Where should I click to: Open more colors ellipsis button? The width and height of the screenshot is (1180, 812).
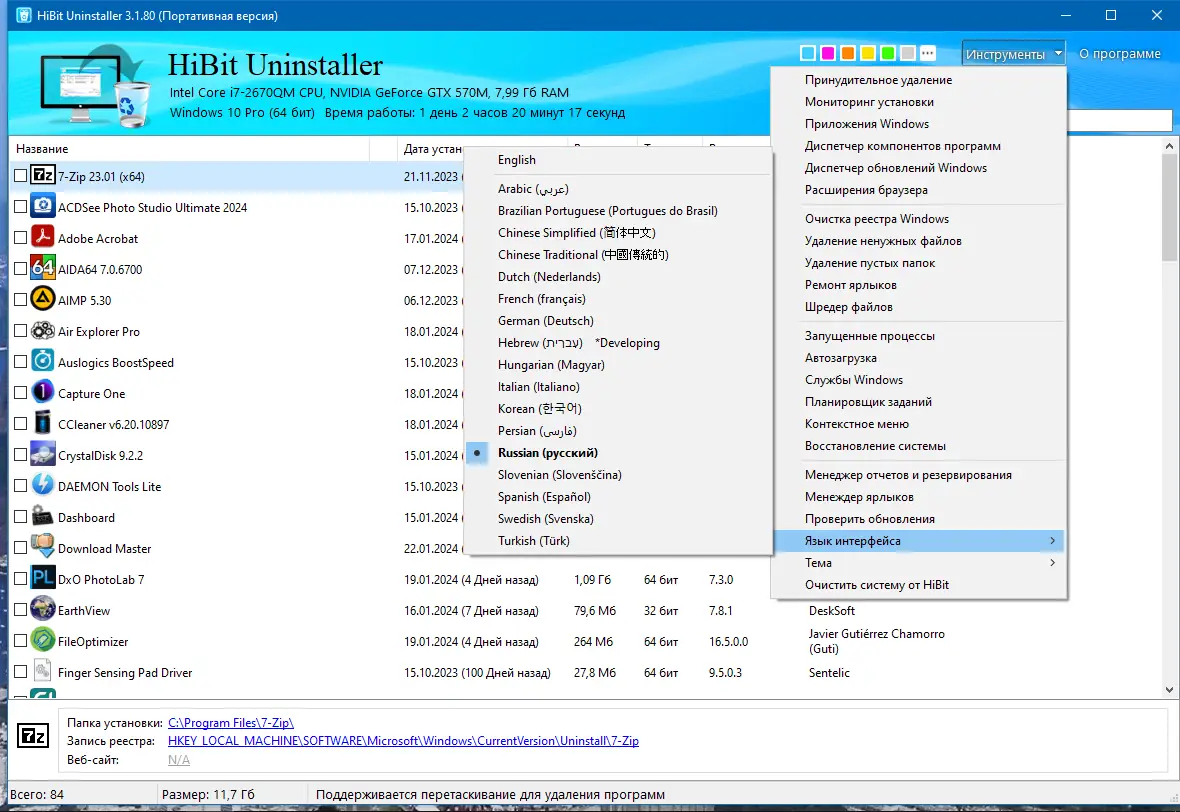pos(928,53)
